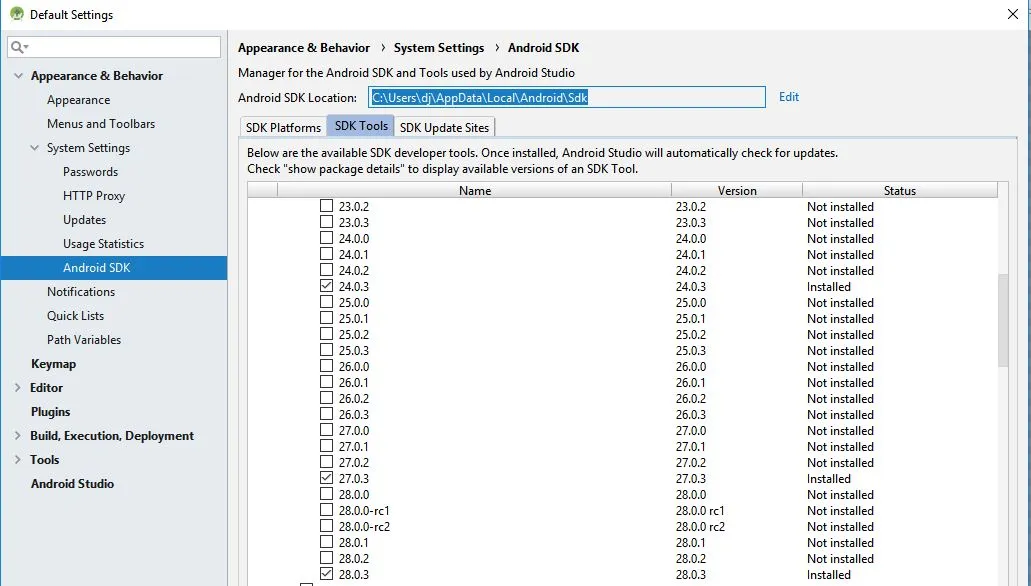
Task: Go to Passwords settings
Action: point(90,172)
